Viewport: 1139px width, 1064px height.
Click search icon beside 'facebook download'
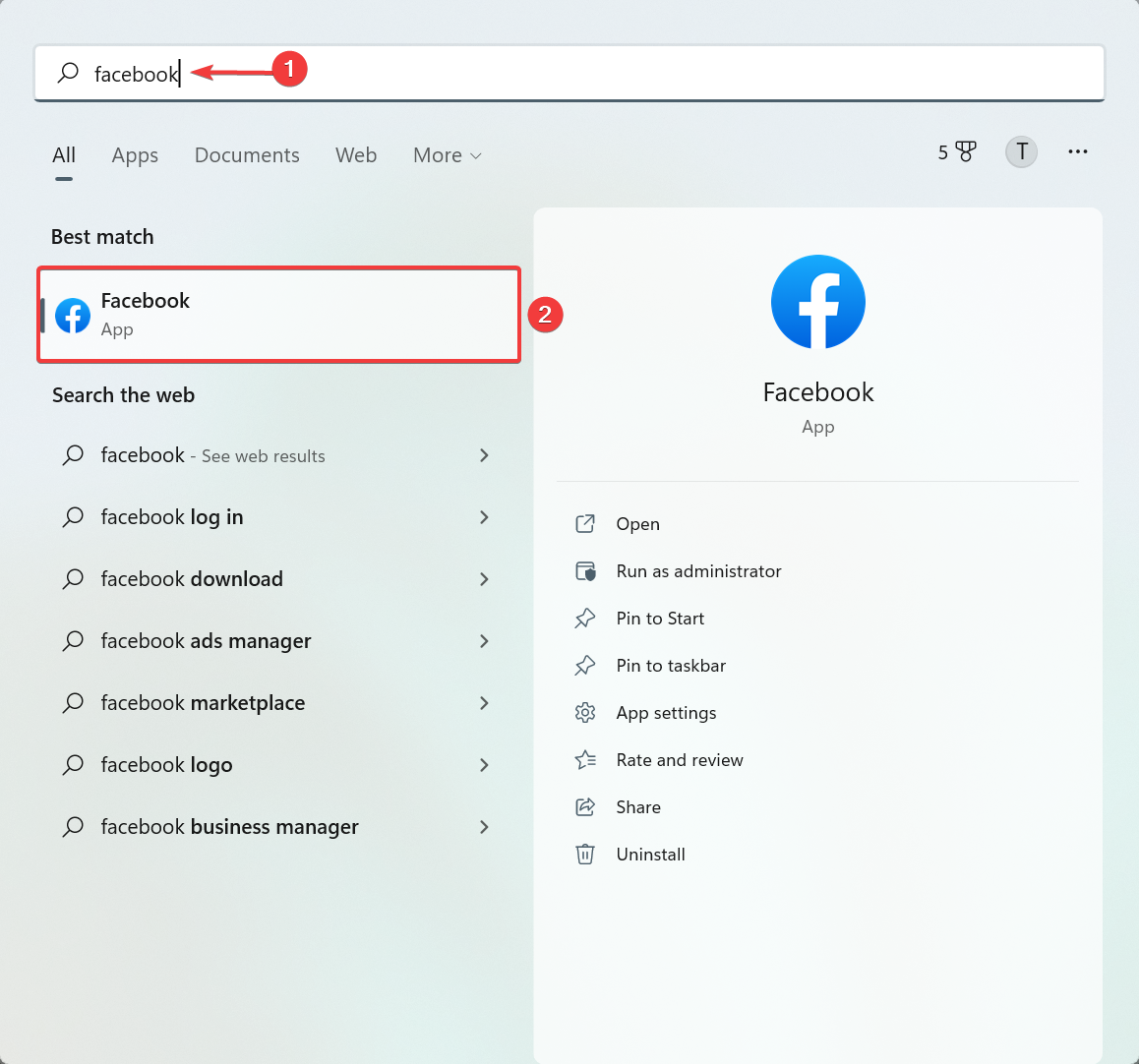click(x=73, y=579)
